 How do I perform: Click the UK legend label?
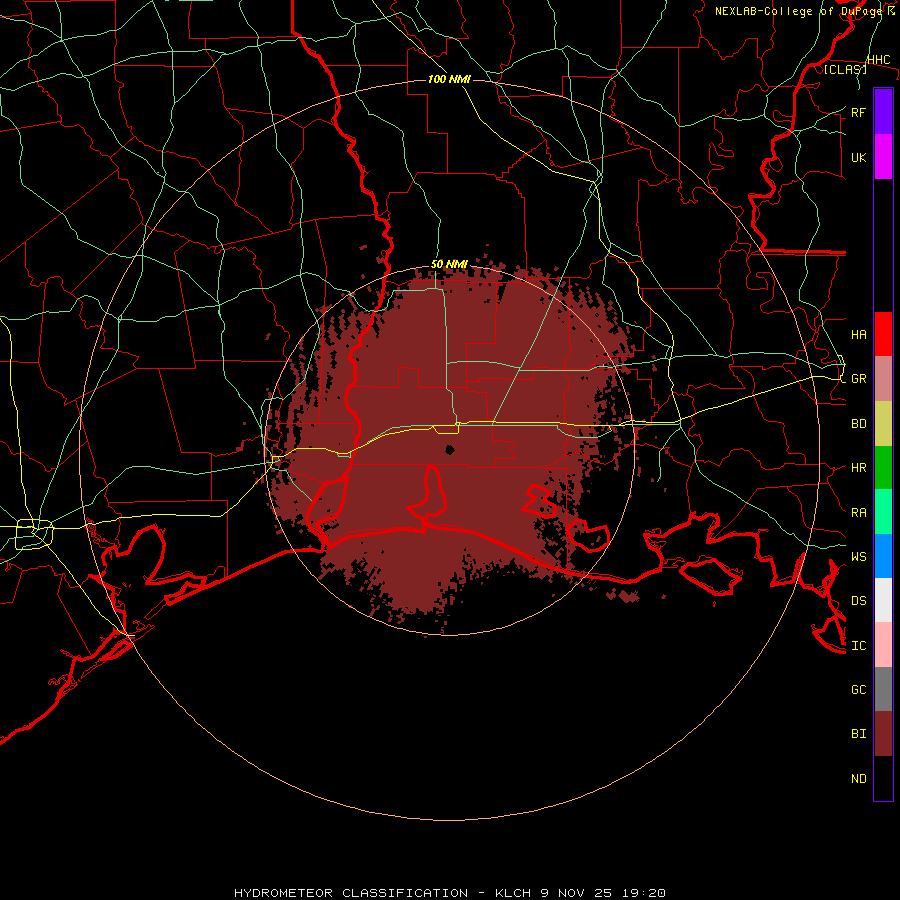(x=859, y=157)
